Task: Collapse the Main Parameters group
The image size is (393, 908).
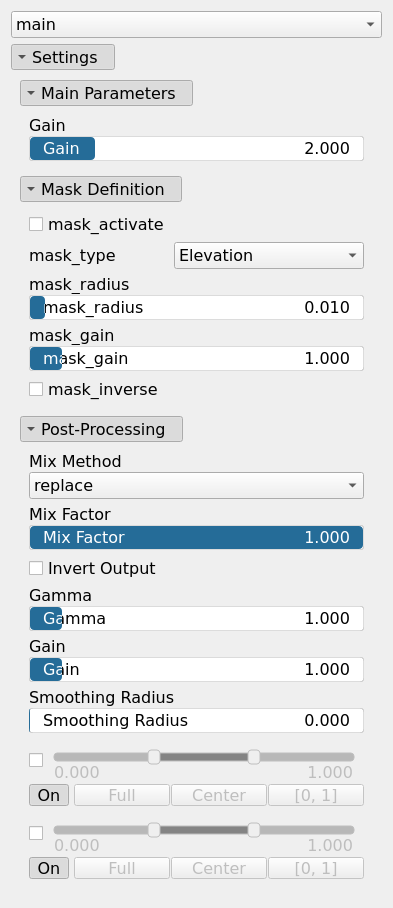Action: click(x=106, y=93)
